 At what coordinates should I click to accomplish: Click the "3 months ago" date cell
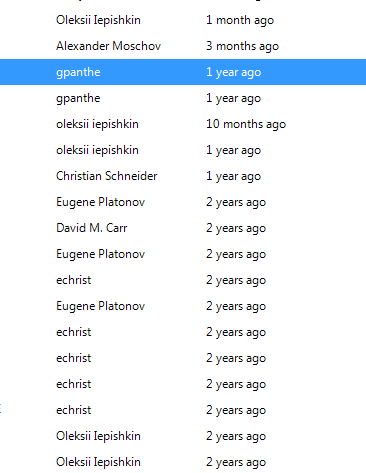(x=242, y=46)
